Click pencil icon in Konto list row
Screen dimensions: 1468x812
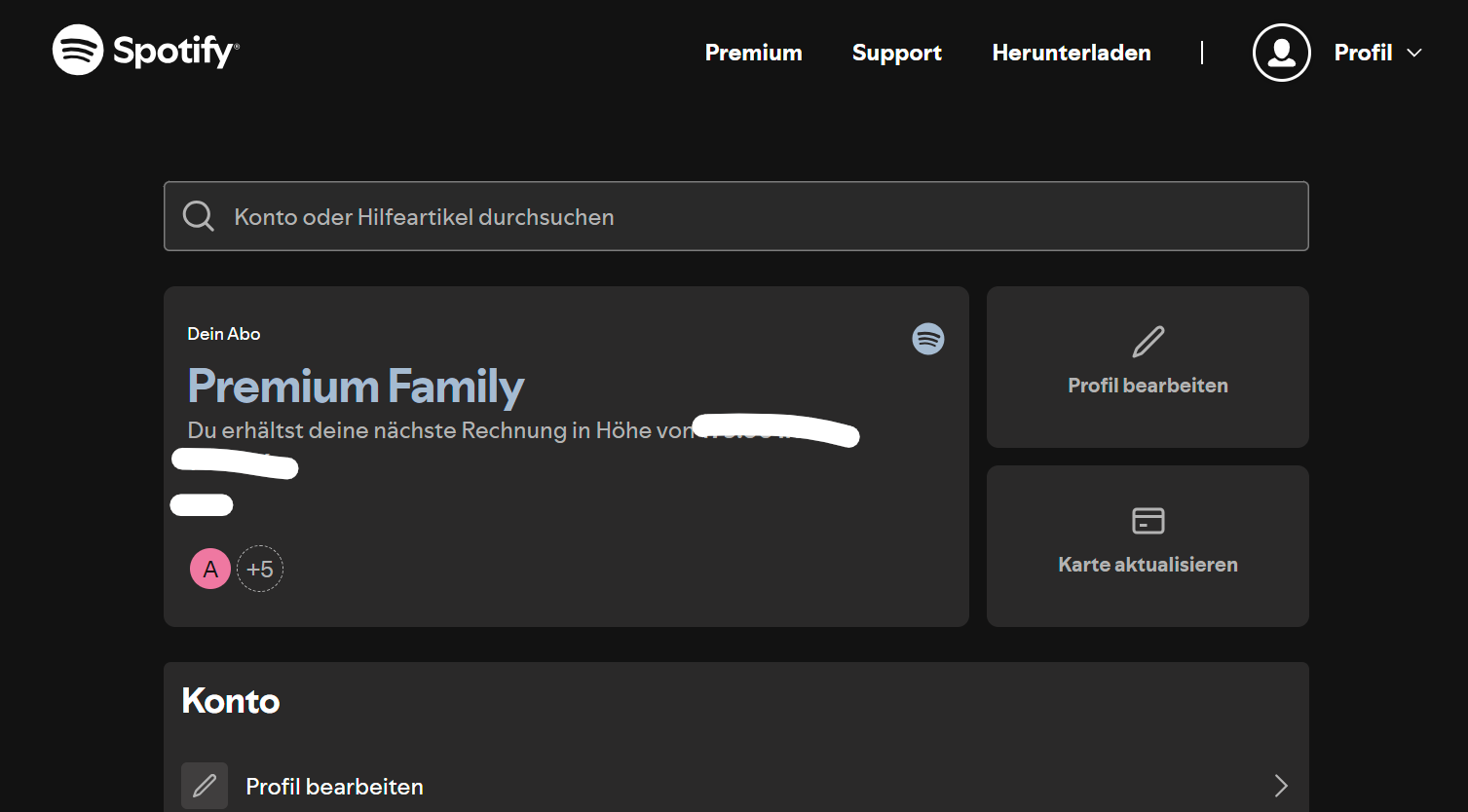[x=205, y=786]
